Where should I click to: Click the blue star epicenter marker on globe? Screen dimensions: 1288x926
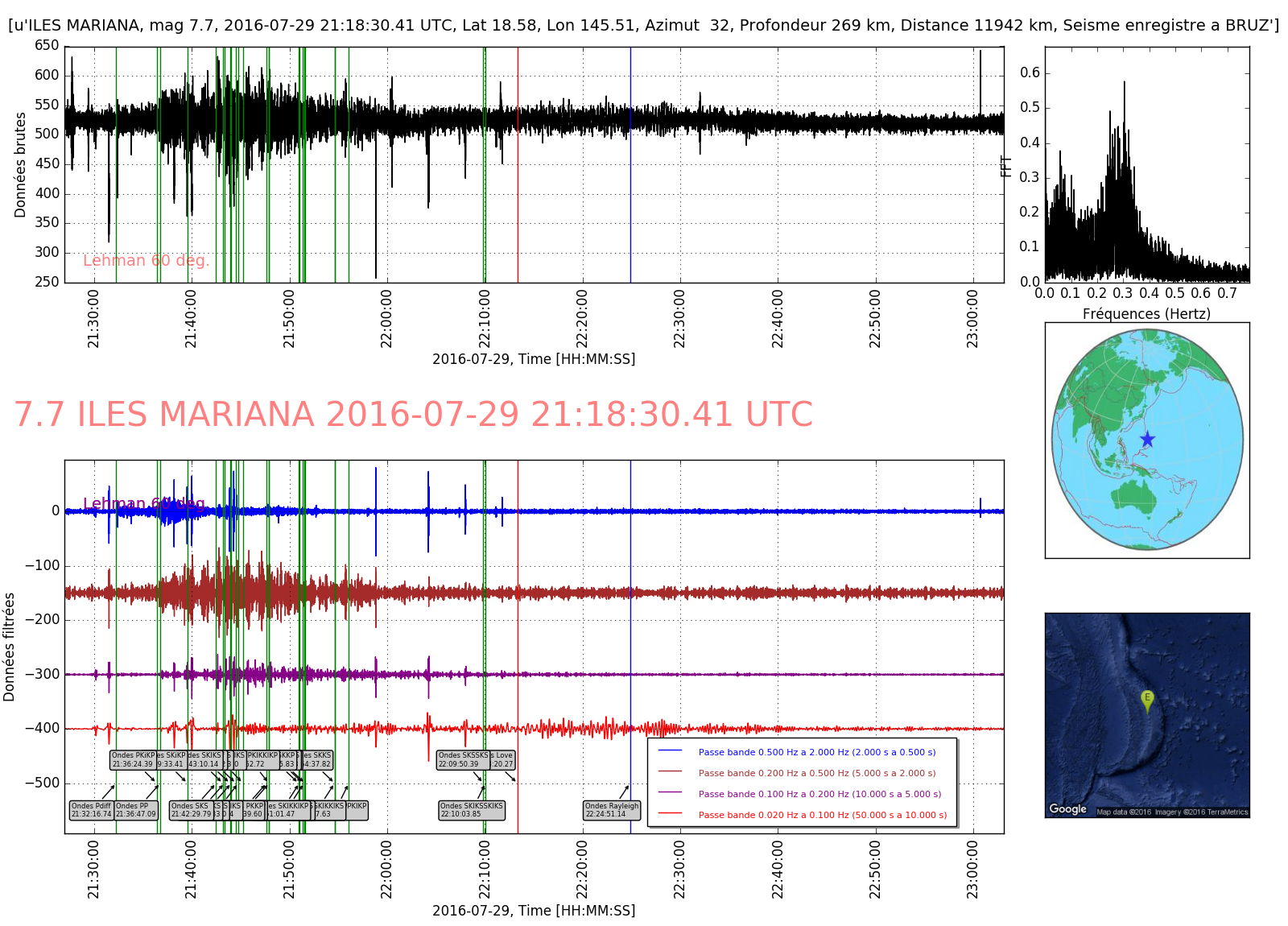tap(1147, 440)
